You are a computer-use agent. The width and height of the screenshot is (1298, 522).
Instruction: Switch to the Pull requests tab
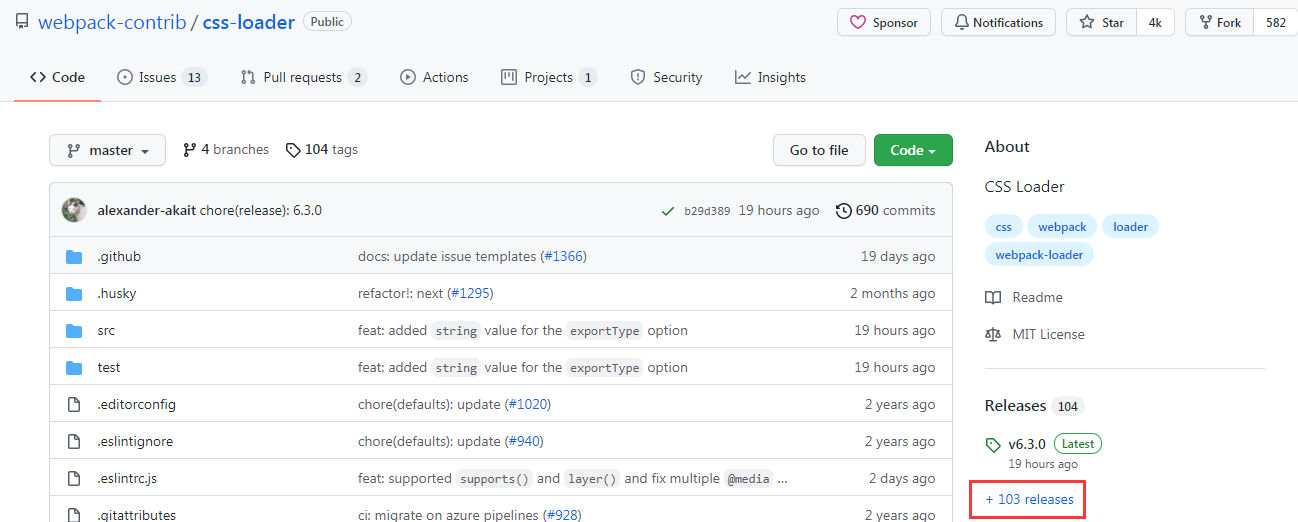303,77
